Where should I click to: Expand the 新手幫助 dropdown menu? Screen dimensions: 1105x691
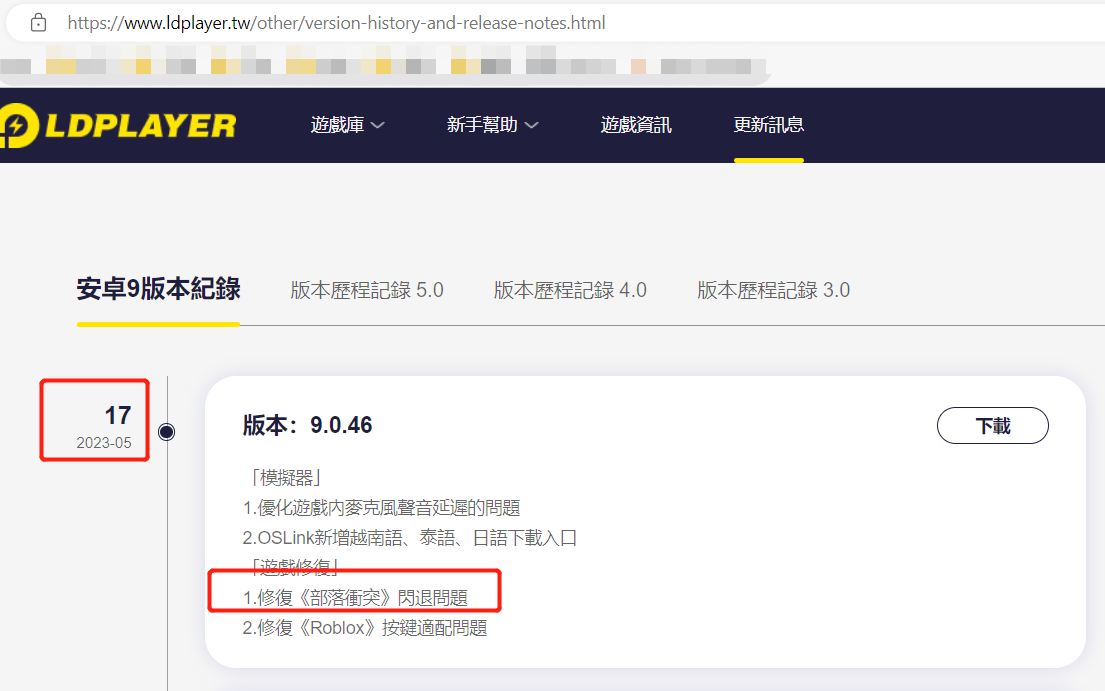[492, 125]
